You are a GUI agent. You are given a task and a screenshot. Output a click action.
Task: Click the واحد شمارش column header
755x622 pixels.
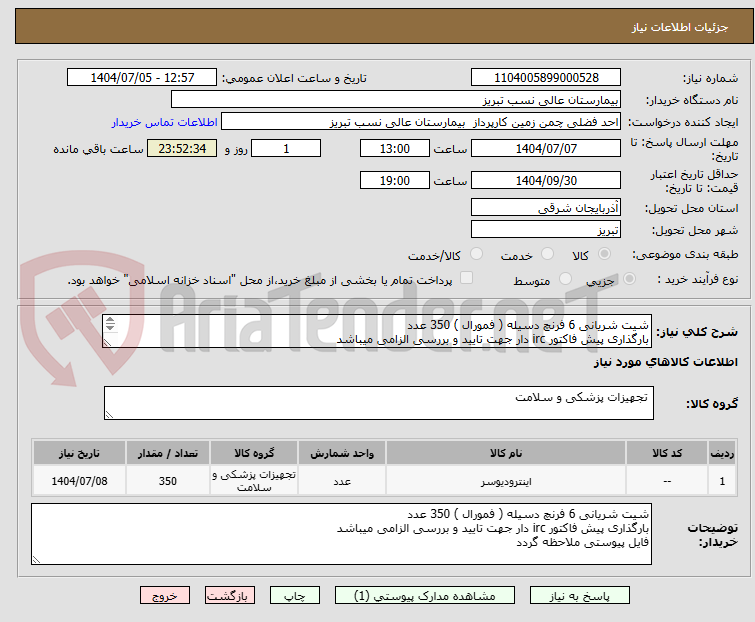(342, 453)
